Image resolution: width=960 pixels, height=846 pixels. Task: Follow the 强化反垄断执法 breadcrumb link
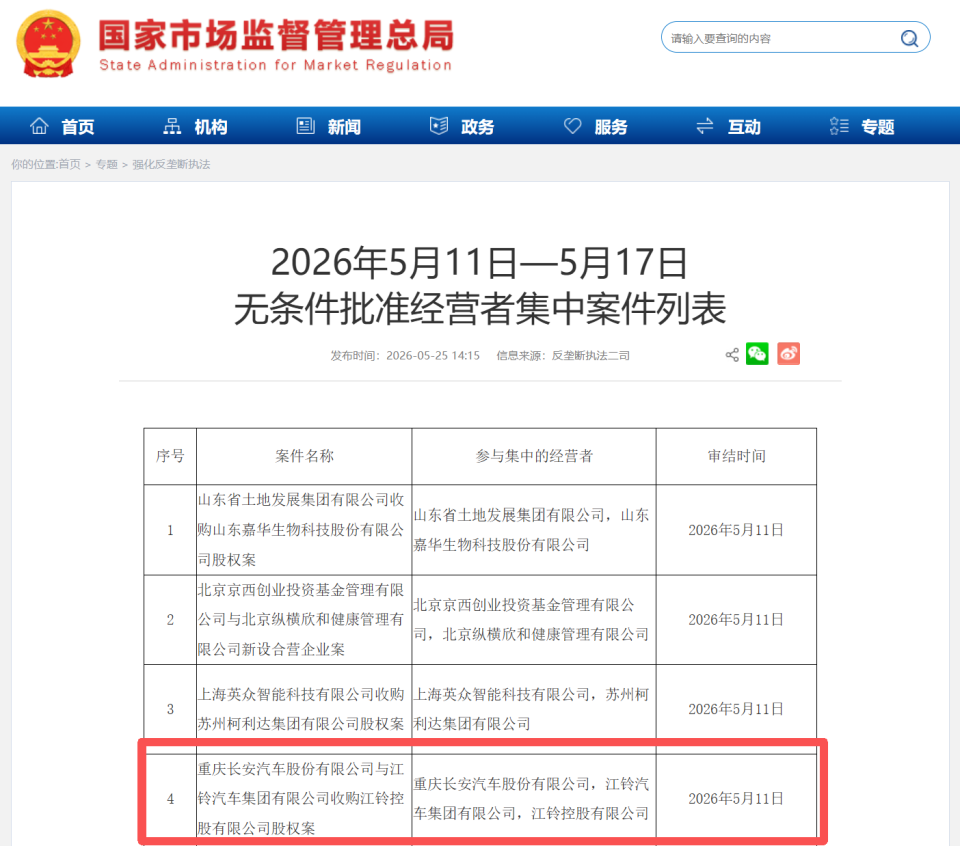(x=171, y=164)
